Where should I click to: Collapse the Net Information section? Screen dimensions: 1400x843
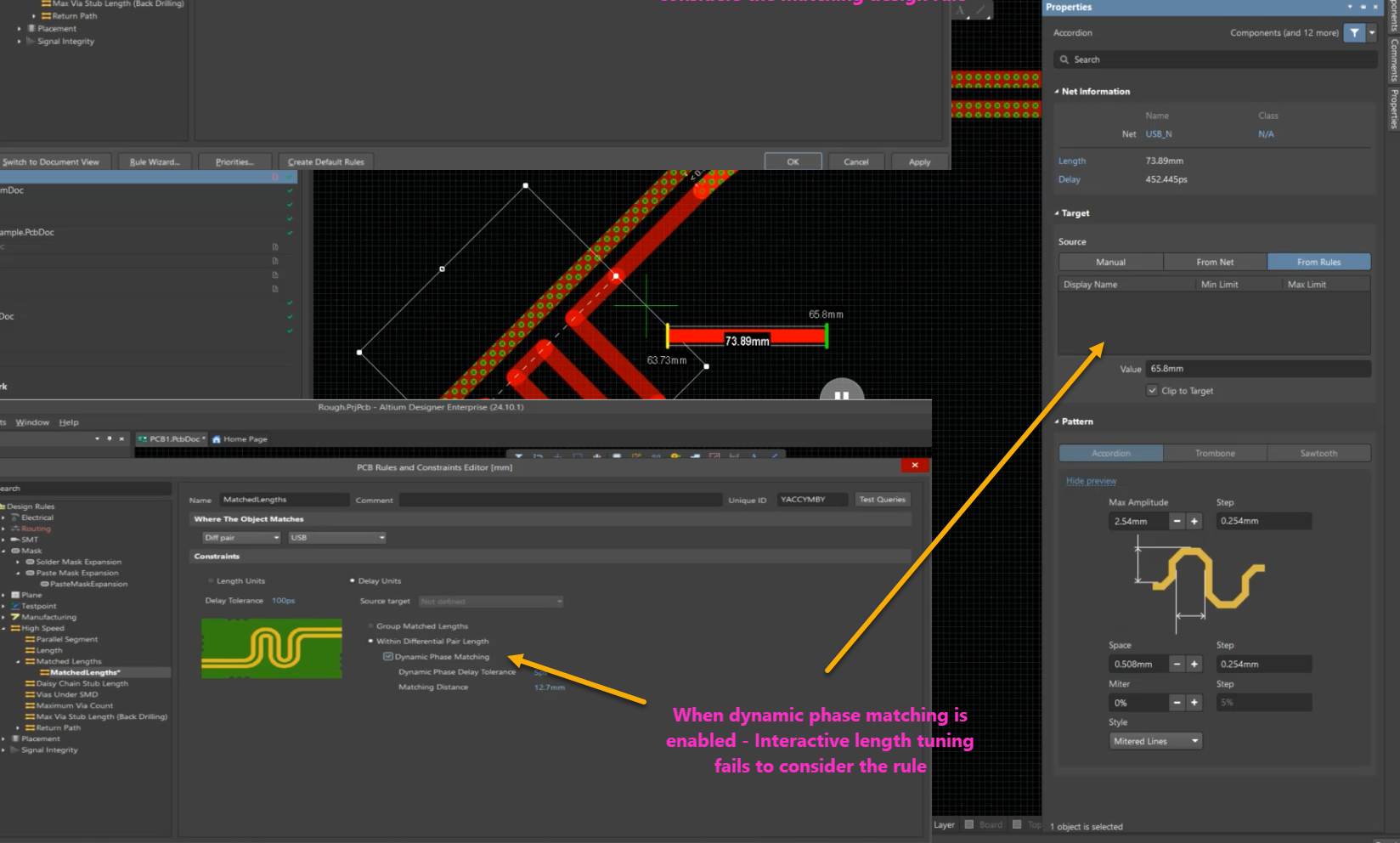point(1057,92)
